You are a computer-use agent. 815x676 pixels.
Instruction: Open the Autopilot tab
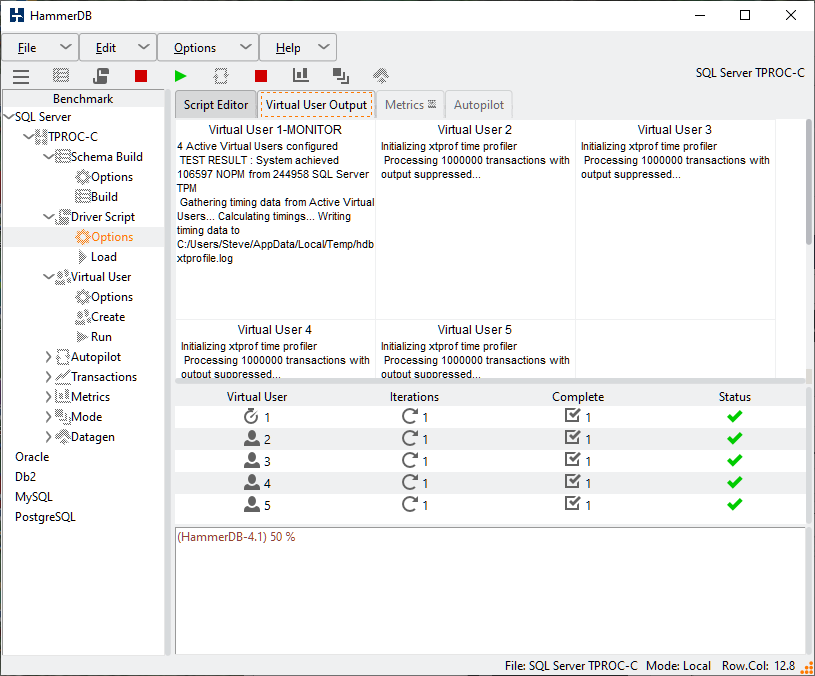[x=479, y=105]
